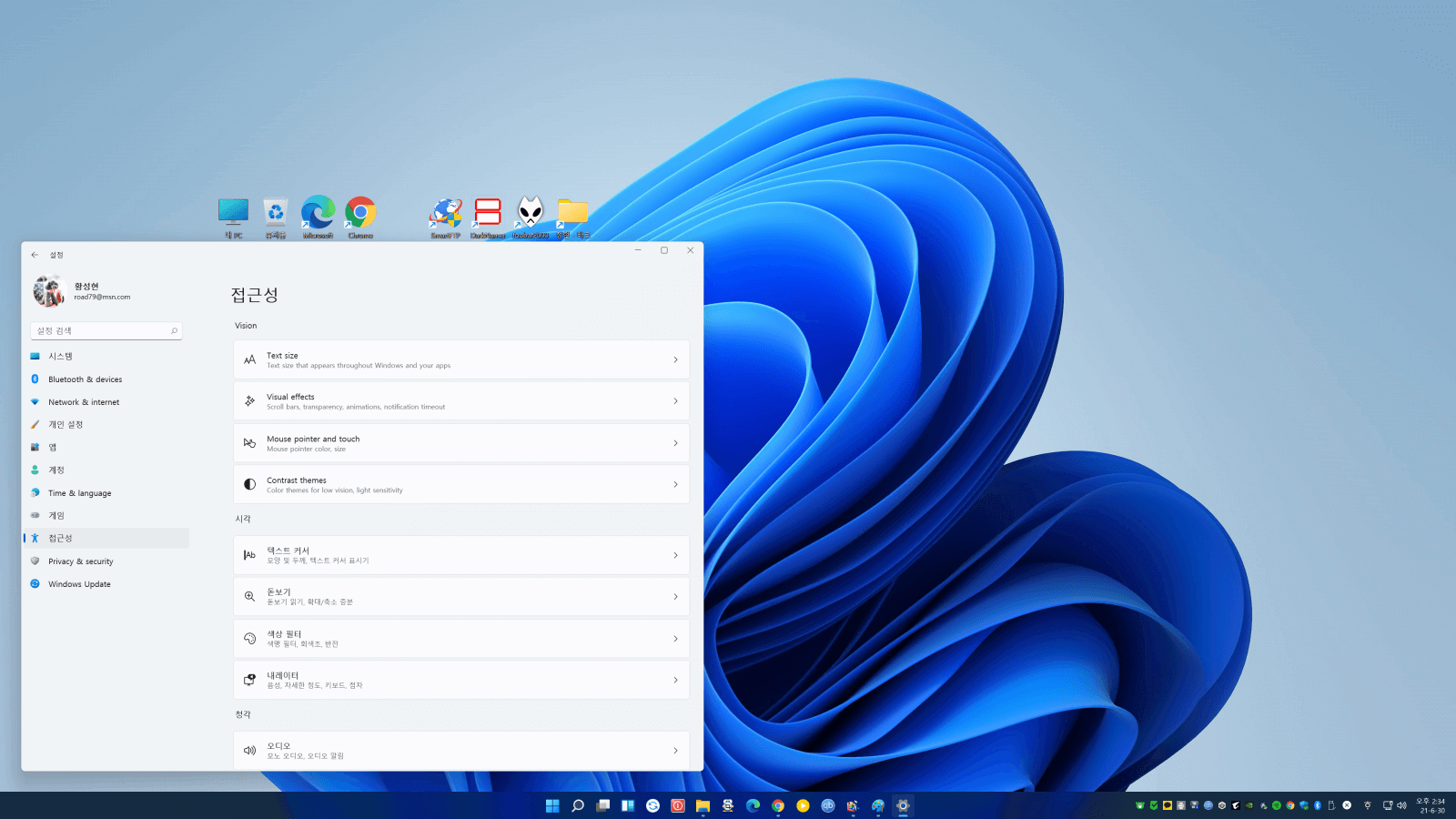This screenshot has height=819, width=1456.
Task: Select the Chrome desktop shortcut
Action: (360, 218)
